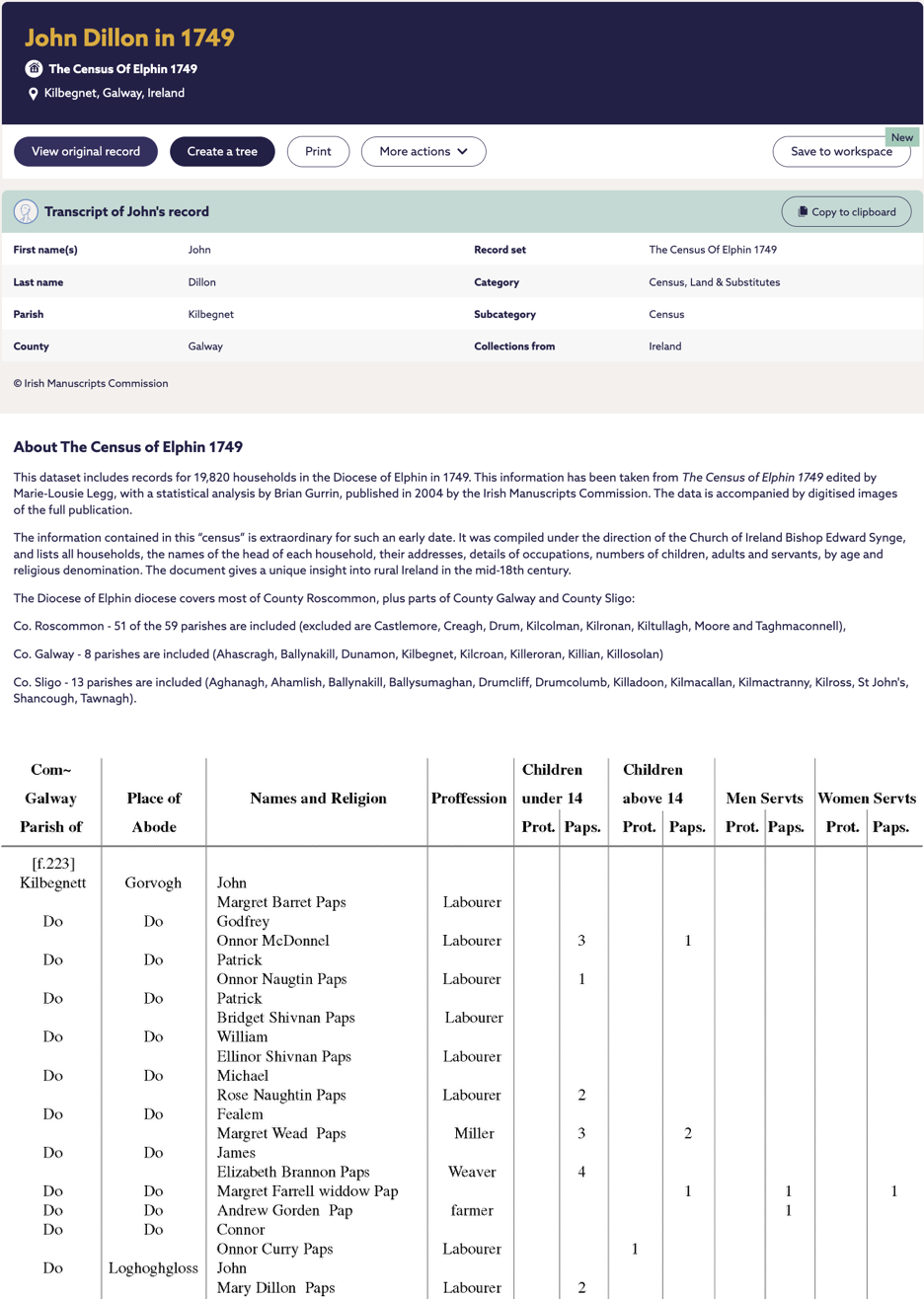Click the Proffession column header
The height and width of the screenshot is (1299, 924).
click(x=469, y=799)
